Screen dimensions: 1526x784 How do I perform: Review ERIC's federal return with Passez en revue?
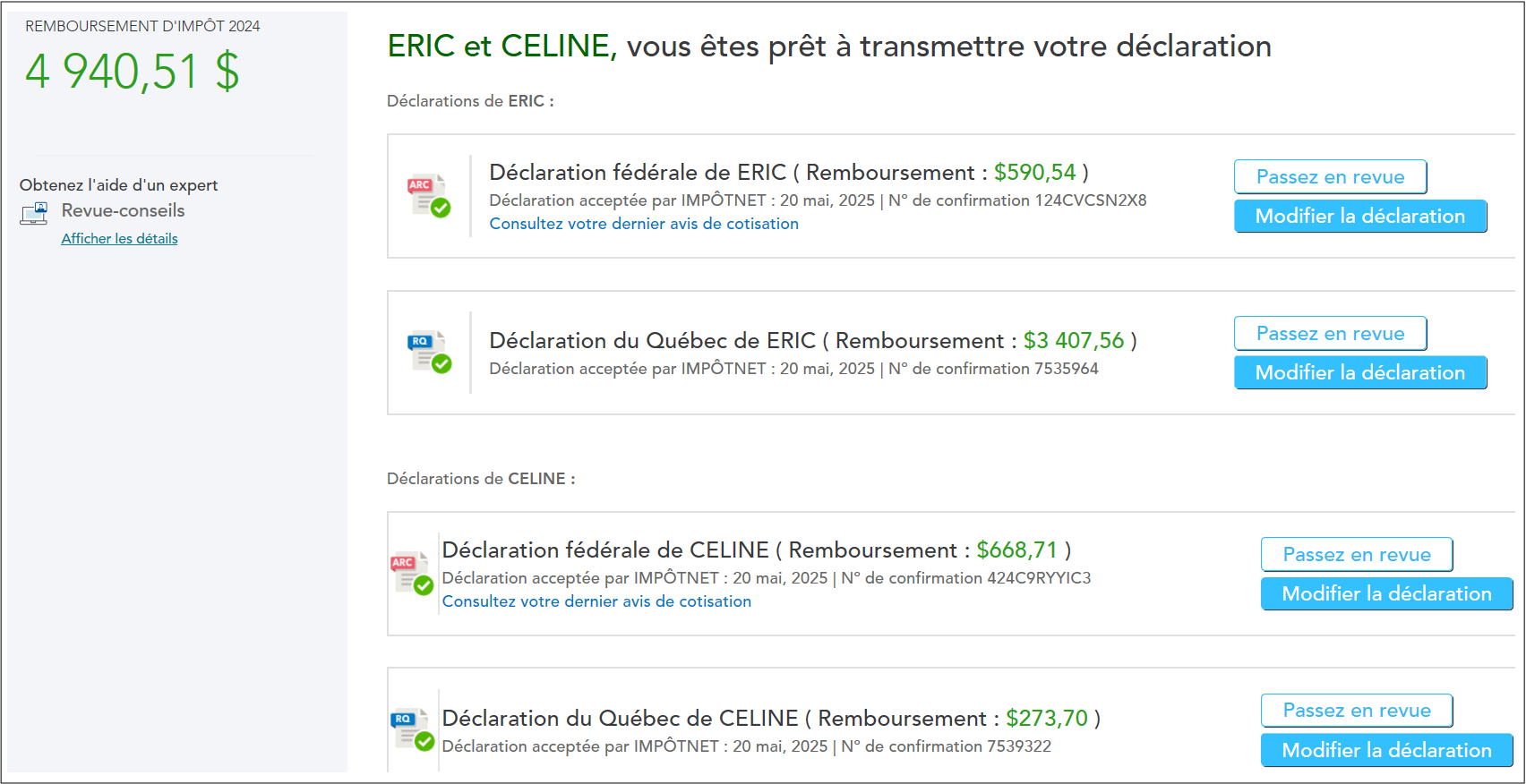tap(1330, 177)
